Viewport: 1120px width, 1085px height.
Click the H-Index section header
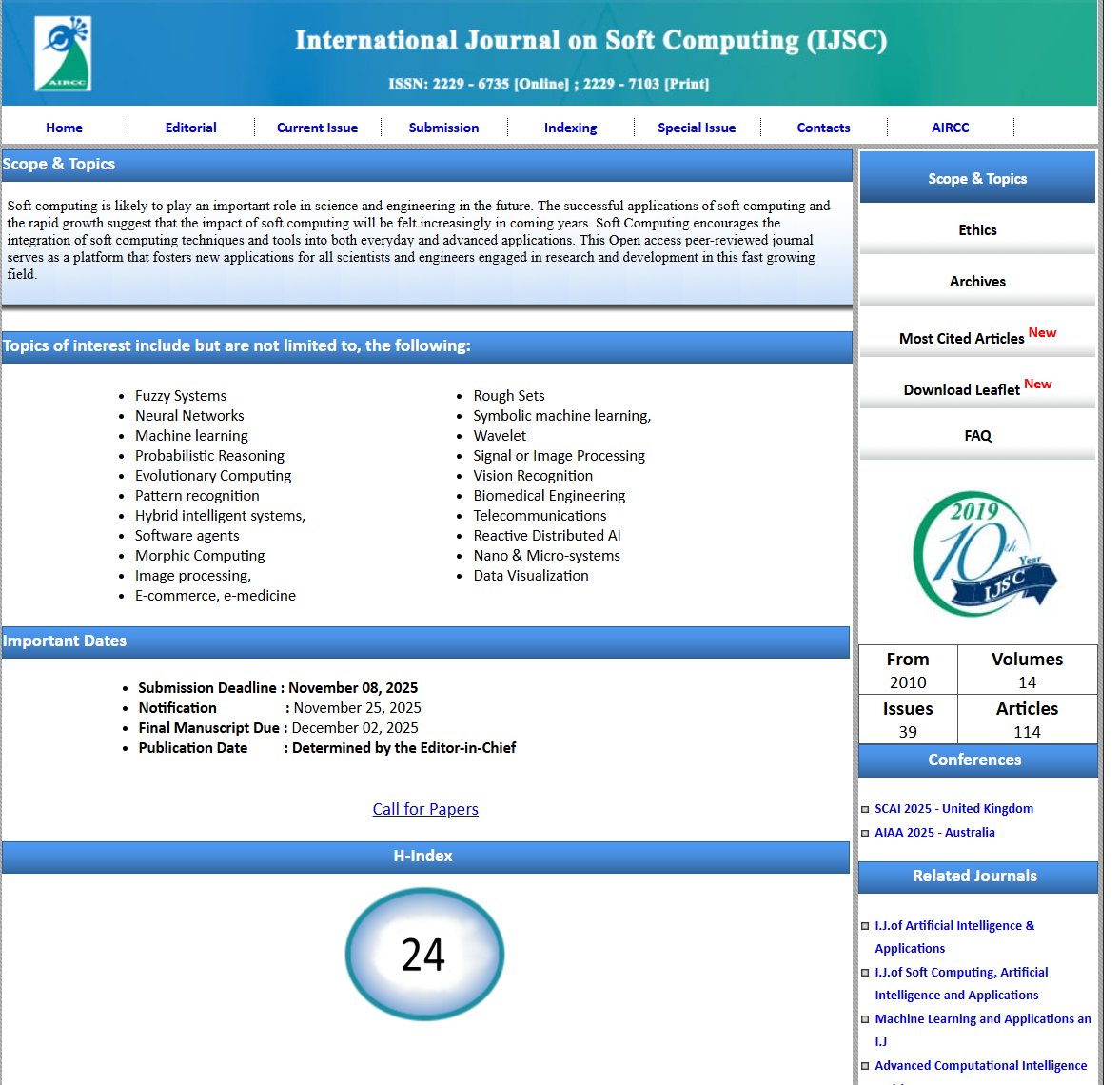point(425,857)
